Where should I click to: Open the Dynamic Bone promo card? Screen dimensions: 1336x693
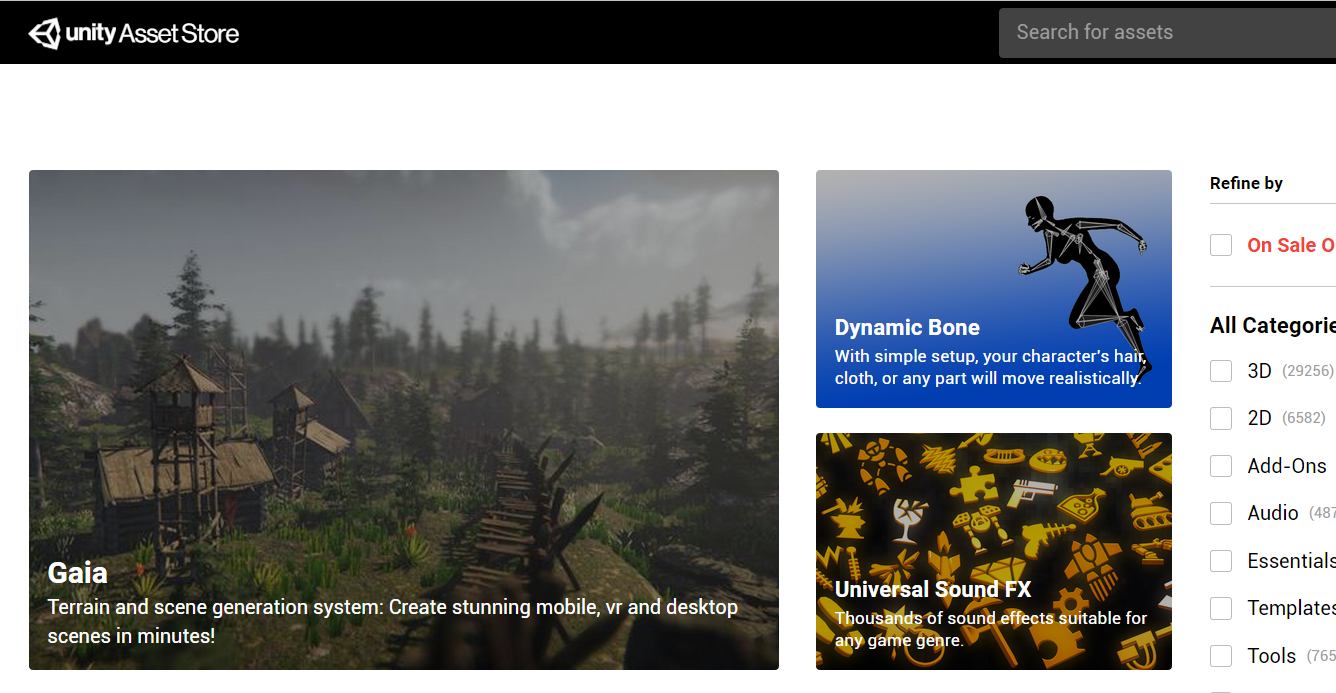[x=994, y=289]
